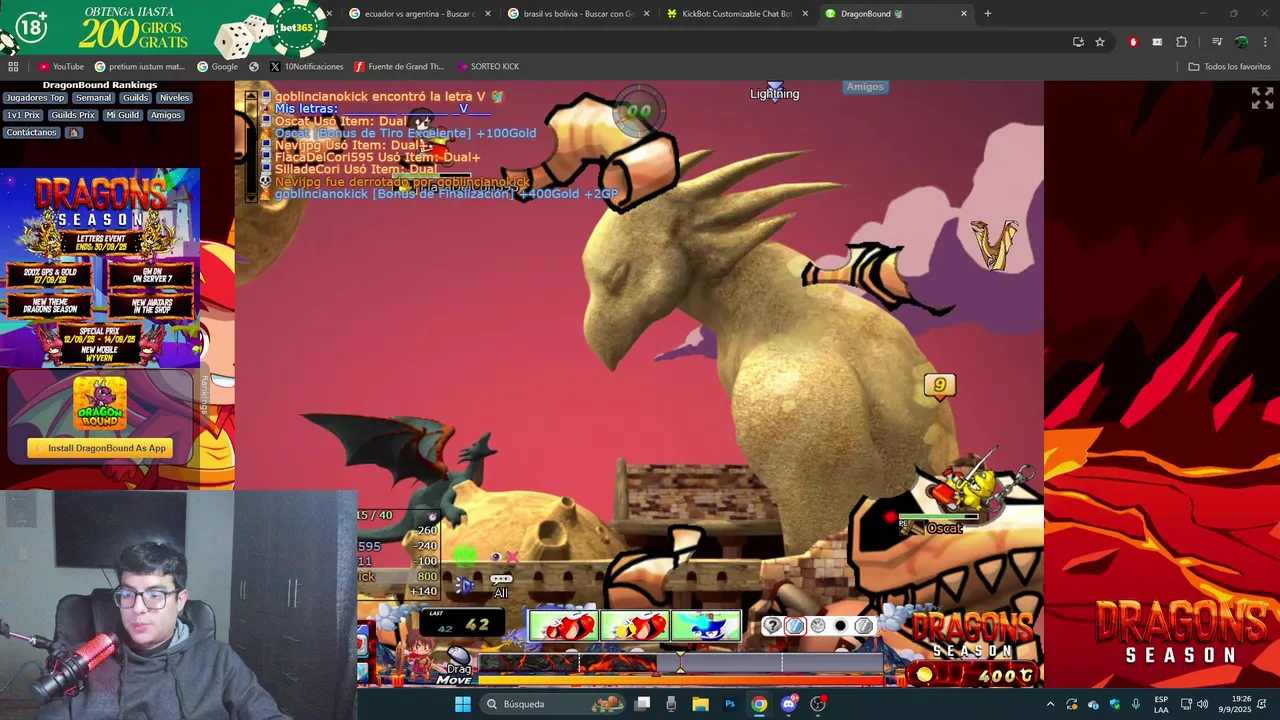1280x720 pixels.
Task: Show hidden system tray icons chevron
Action: point(1050,704)
